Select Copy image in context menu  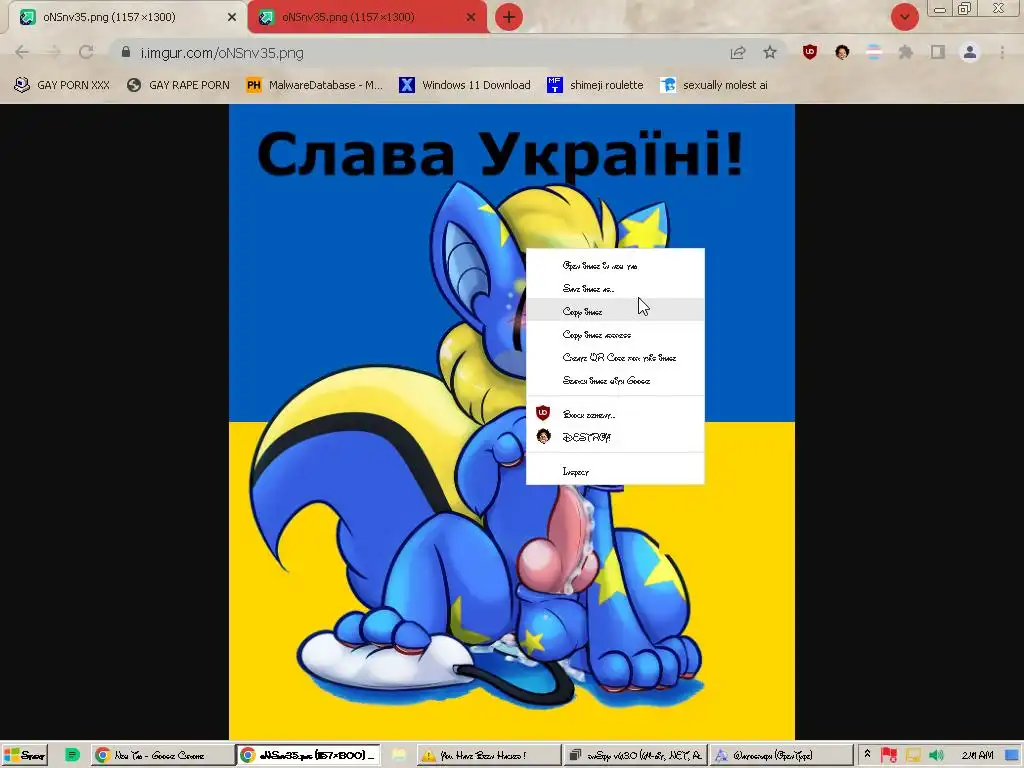(x=615, y=312)
